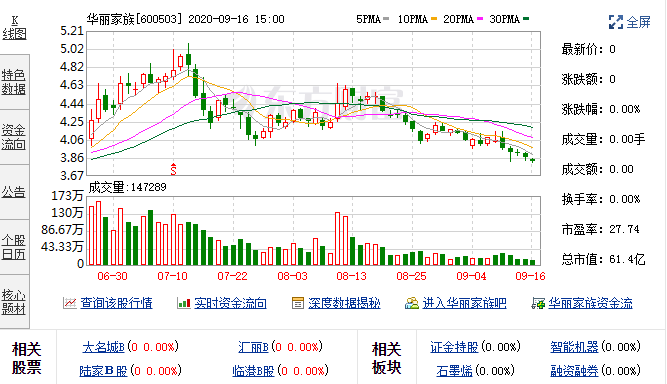Open the 查询该股行情 link
This screenshot has height=384, width=667.
116,303
